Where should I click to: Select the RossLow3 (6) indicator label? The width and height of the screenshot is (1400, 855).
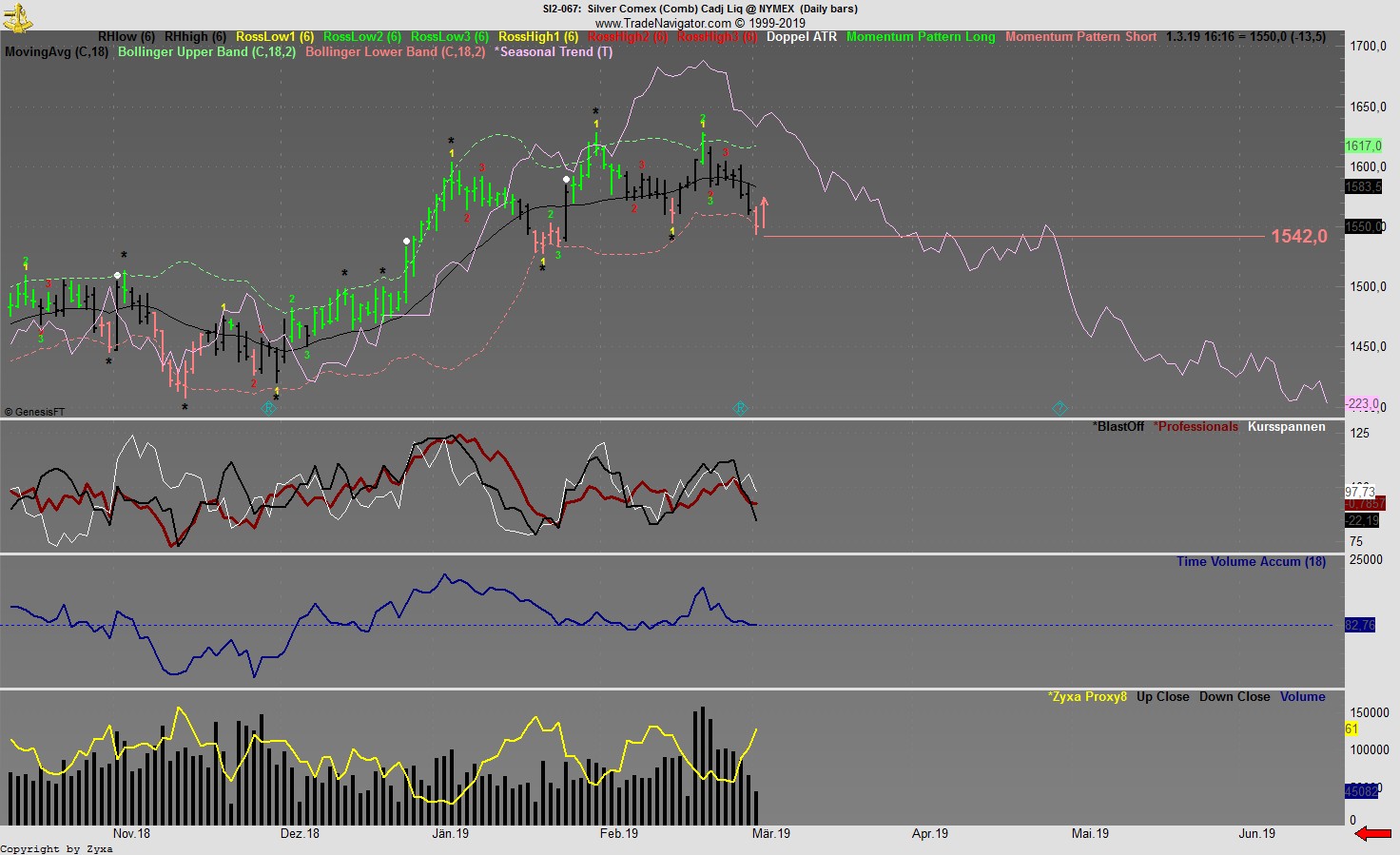coord(450,37)
